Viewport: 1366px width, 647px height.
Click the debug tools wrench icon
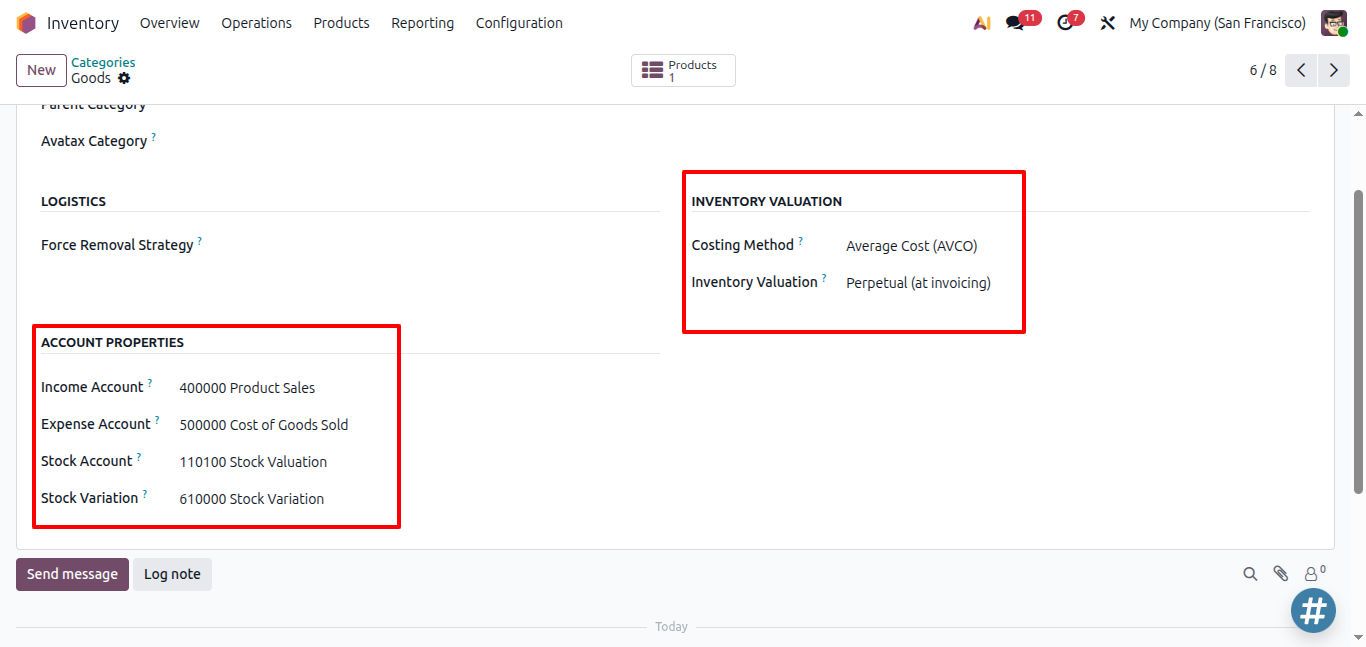[1107, 23]
